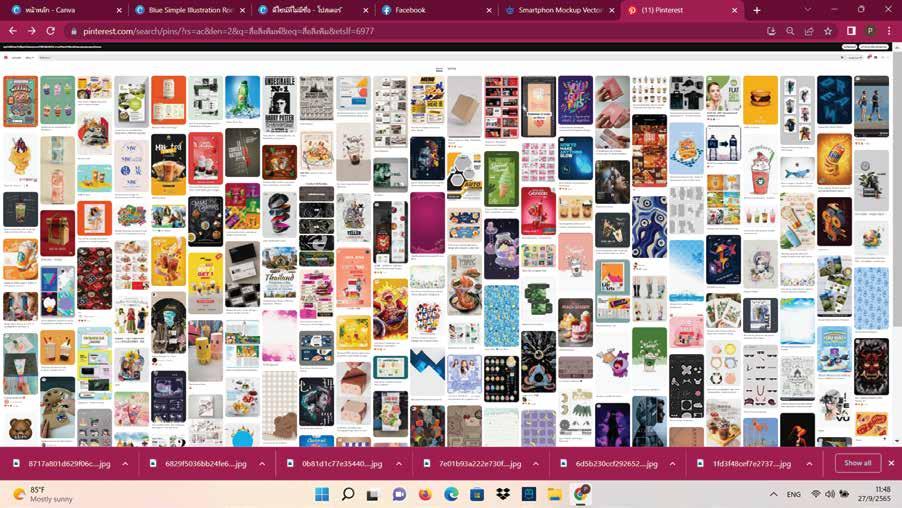The height and width of the screenshot is (508, 902).
Task: Switch to the Facebook tab
Action: [x=437, y=10]
